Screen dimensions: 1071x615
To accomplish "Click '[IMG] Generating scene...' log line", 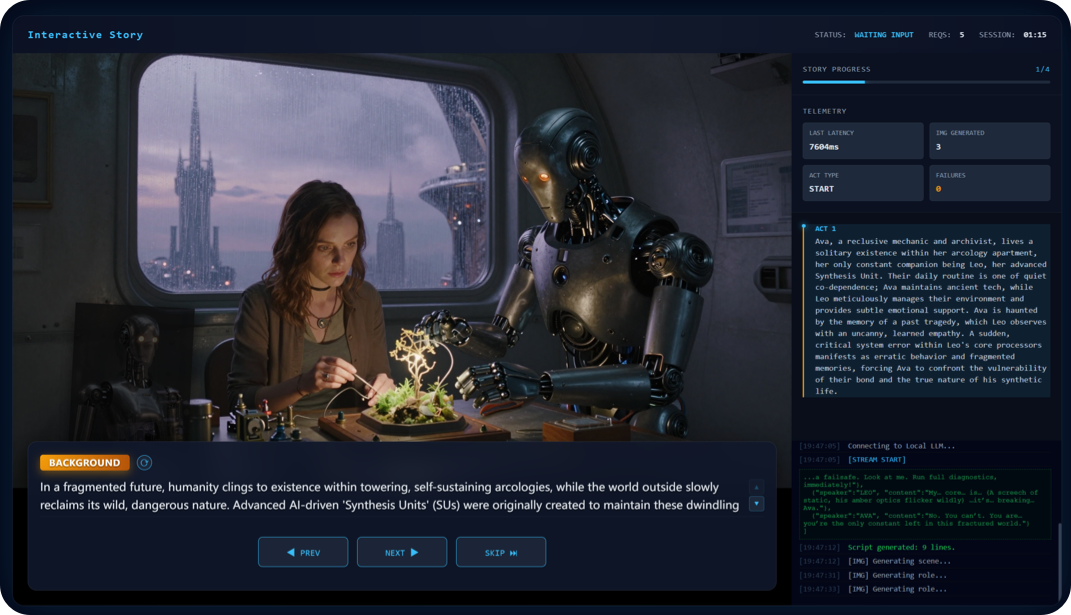I will point(899,562).
